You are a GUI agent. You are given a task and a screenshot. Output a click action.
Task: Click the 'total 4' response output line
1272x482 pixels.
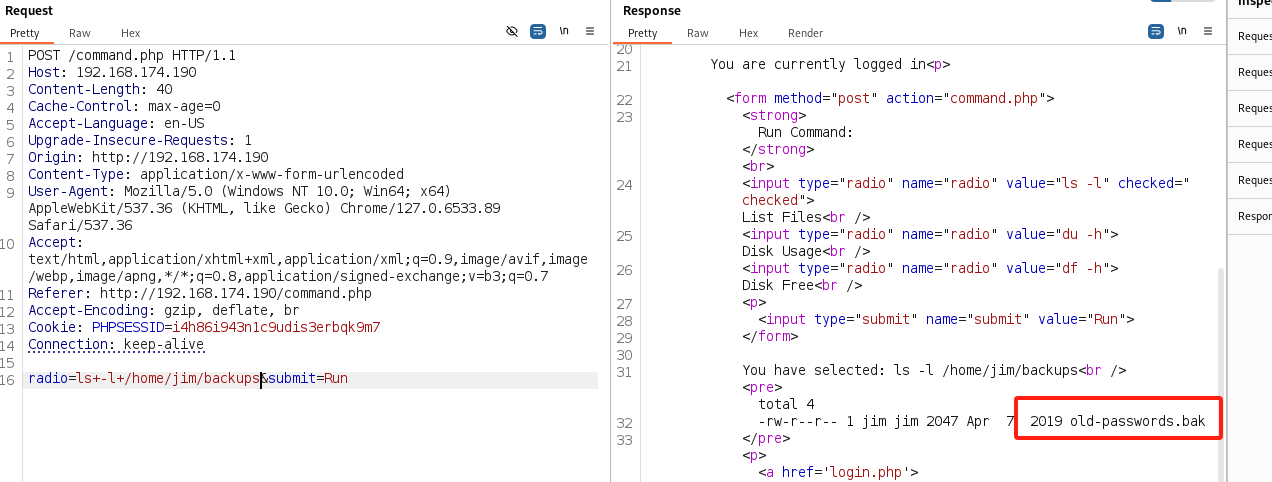point(786,404)
